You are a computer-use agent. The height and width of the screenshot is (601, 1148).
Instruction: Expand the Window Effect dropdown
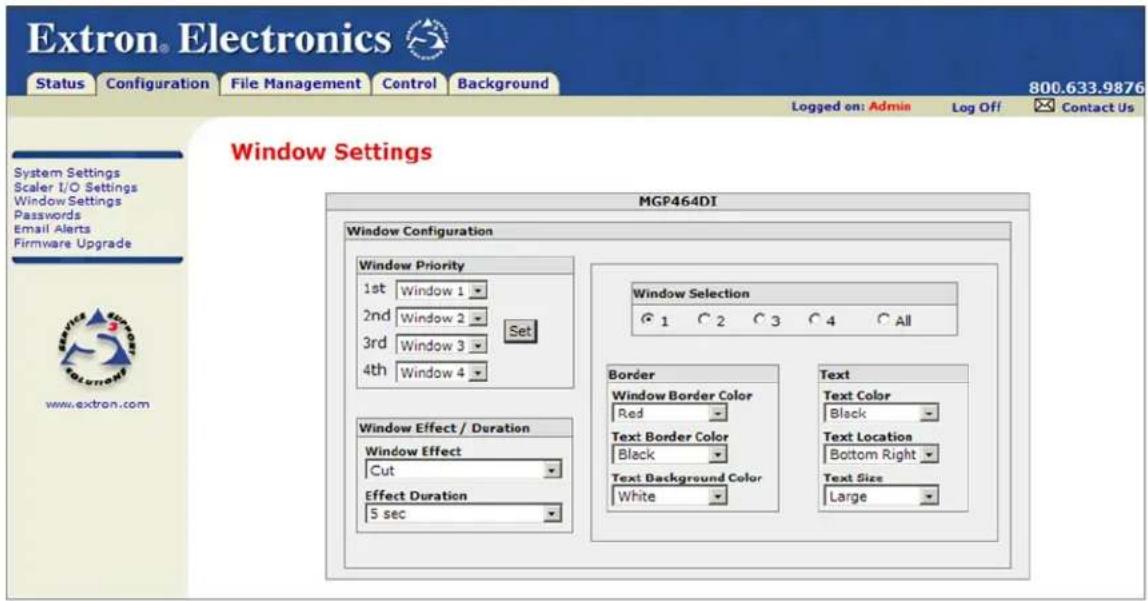coord(463,470)
